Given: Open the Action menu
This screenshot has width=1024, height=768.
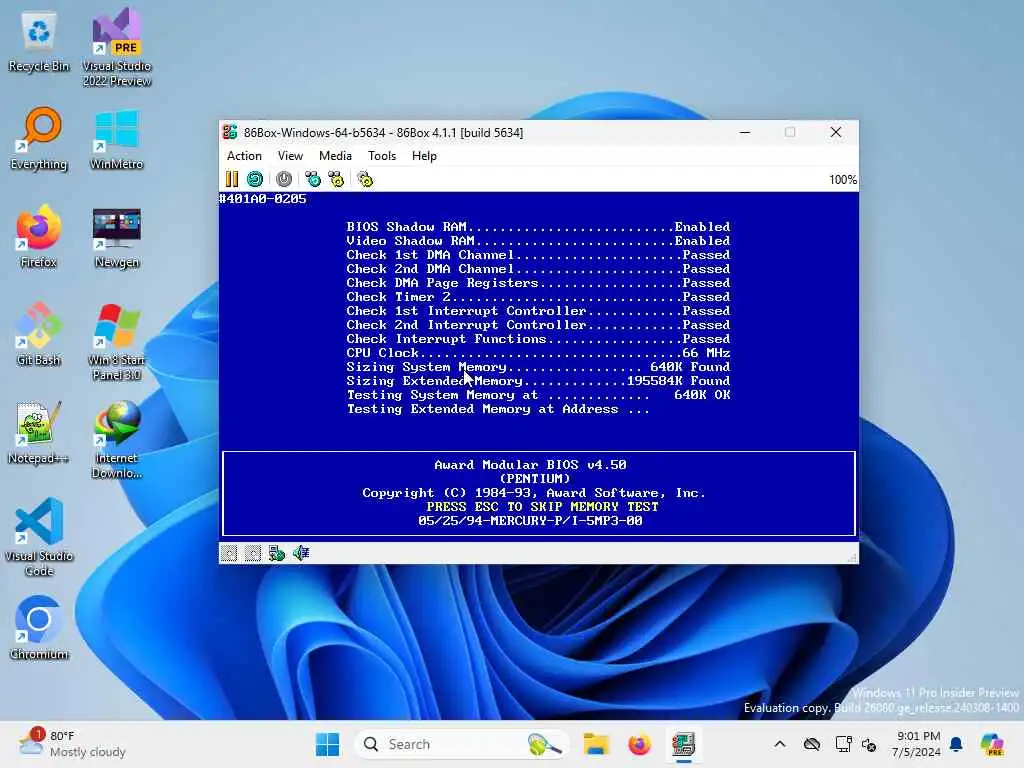Looking at the screenshot, I should [x=244, y=156].
